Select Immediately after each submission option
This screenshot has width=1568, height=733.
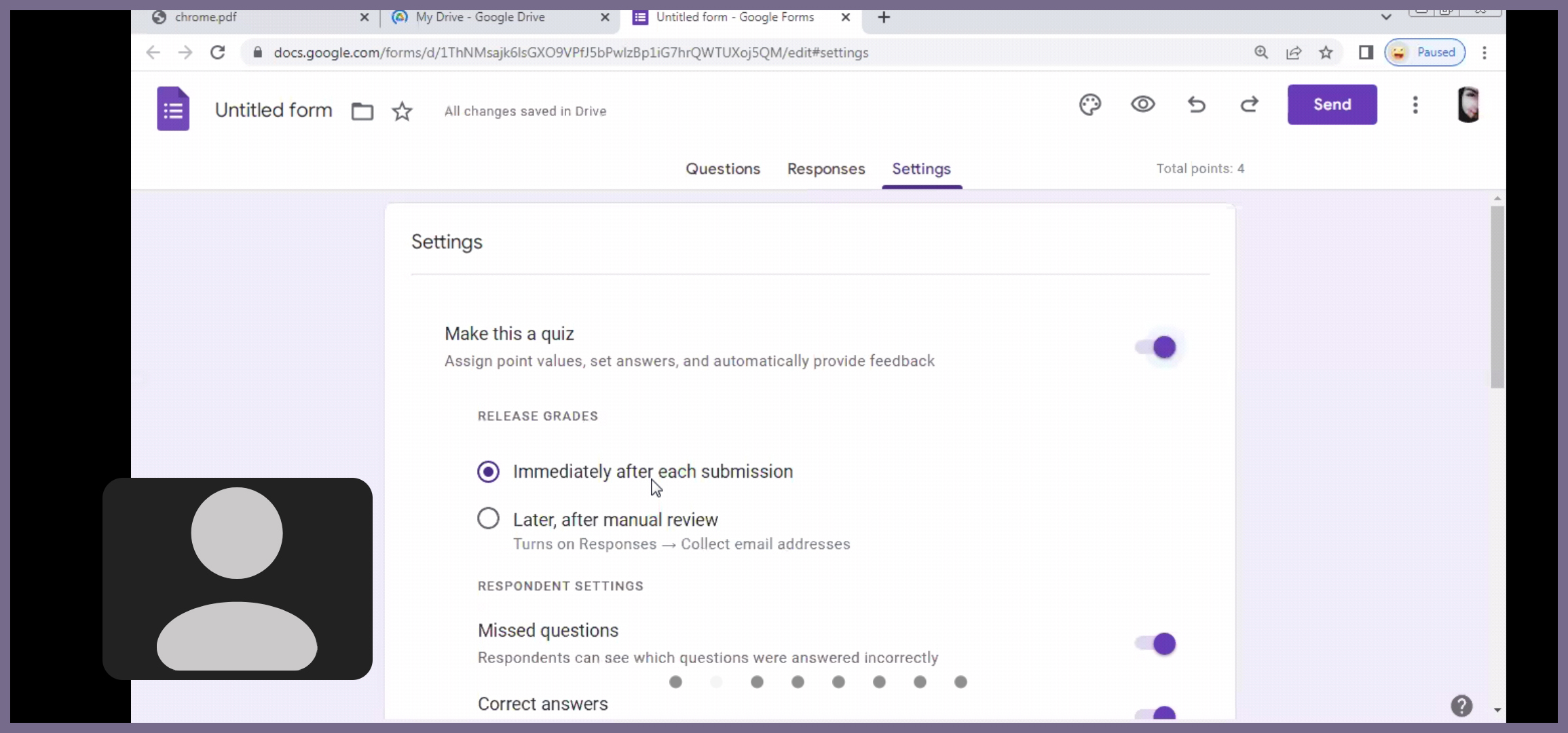pyautogui.click(x=488, y=472)
